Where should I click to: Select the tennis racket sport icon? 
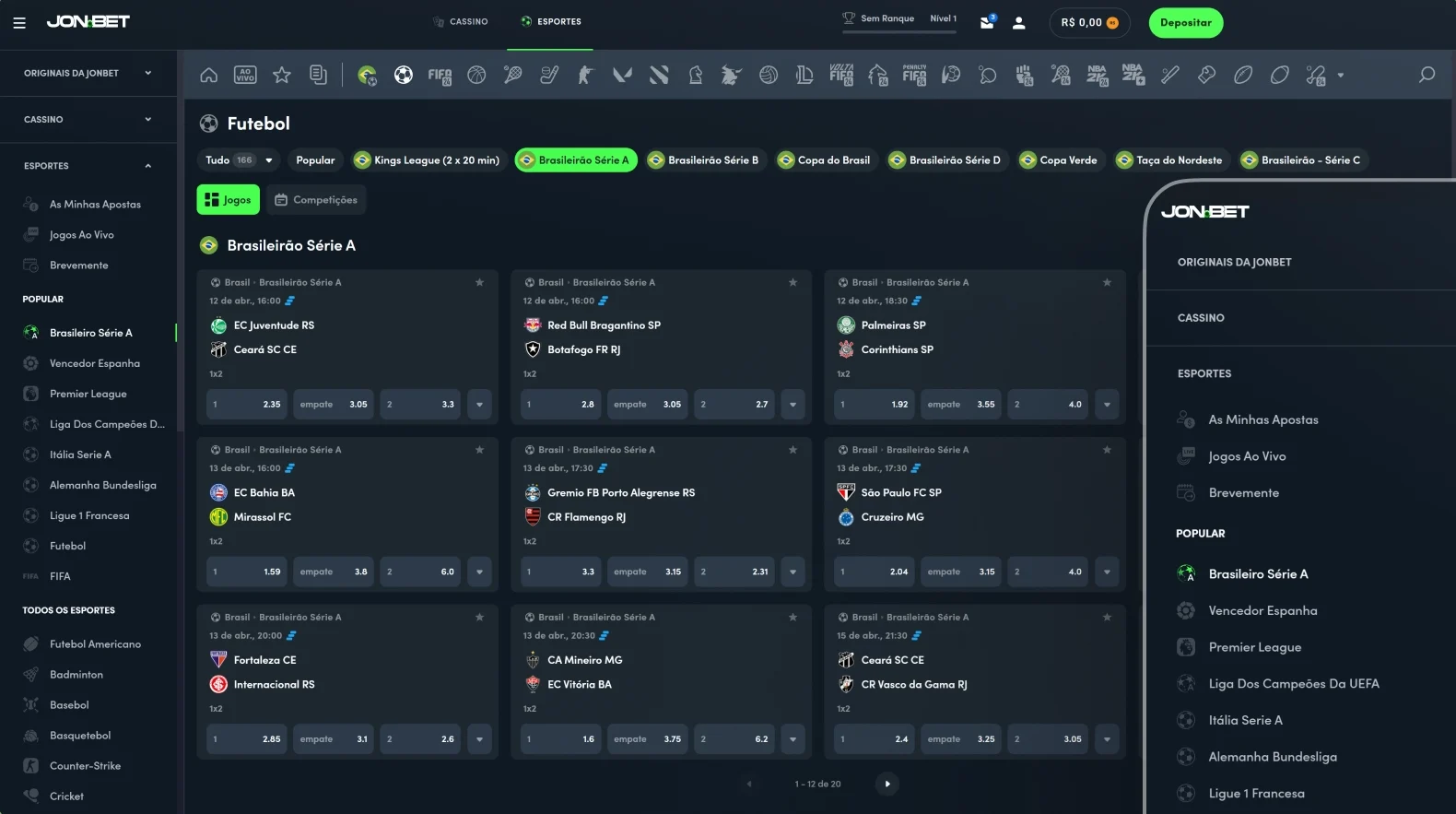click(512, 76)
